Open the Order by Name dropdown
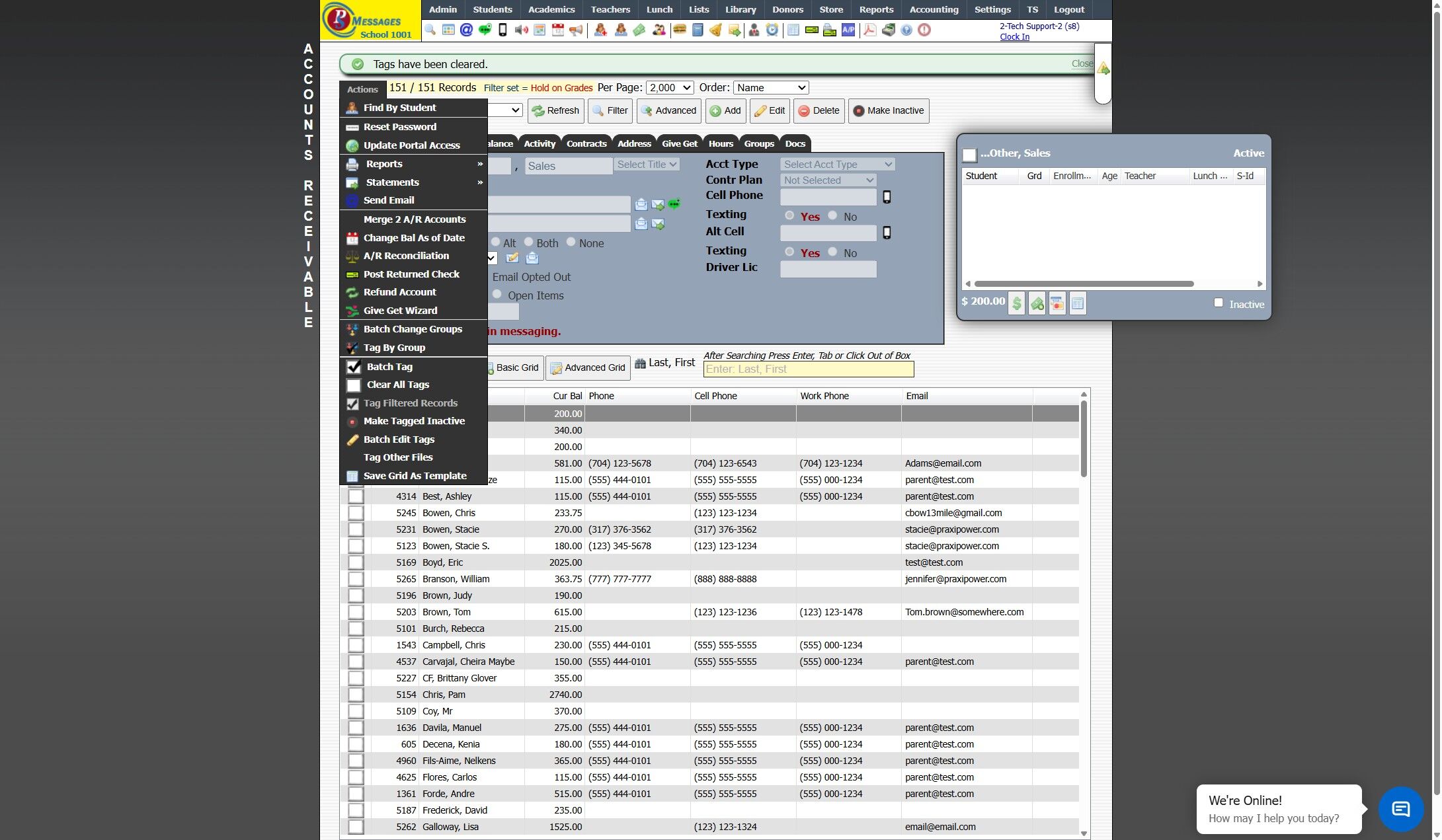Image resolution: width=1442 pixels, height=840 pixels. pyautogui.click(x=770, y=87)
